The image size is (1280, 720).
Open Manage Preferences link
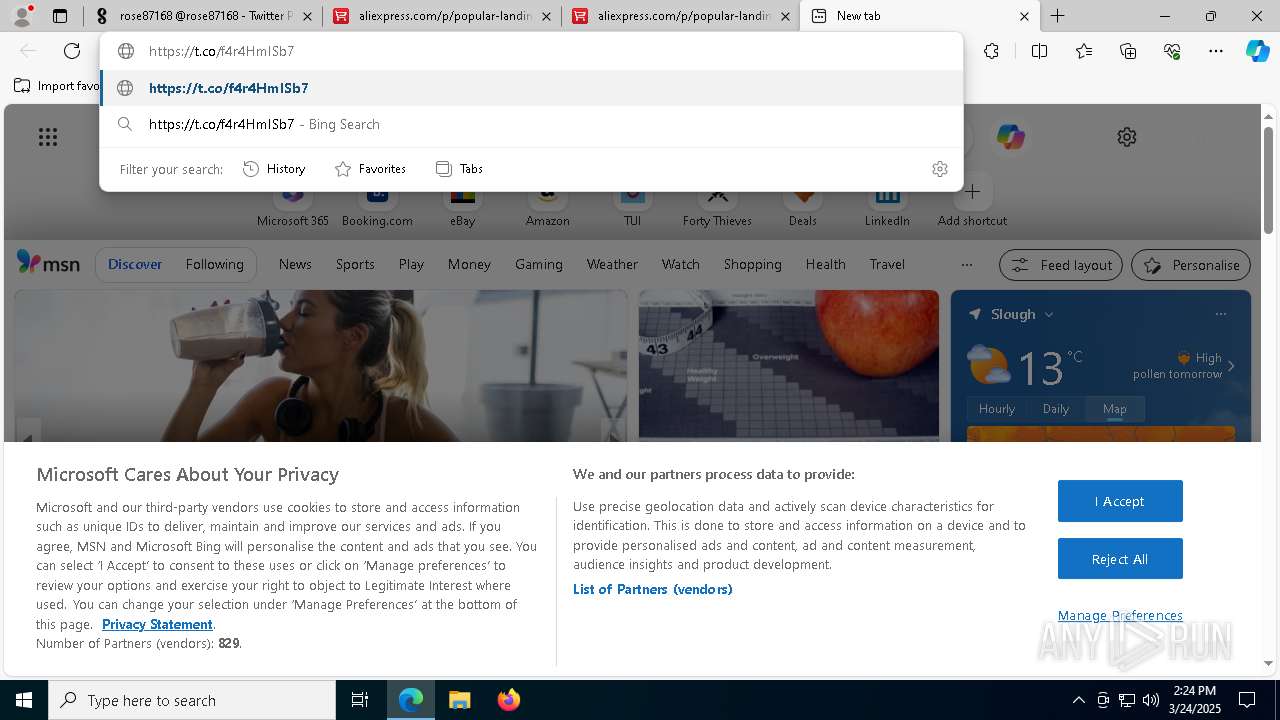pyautogui.click(x=1120, y=615)
